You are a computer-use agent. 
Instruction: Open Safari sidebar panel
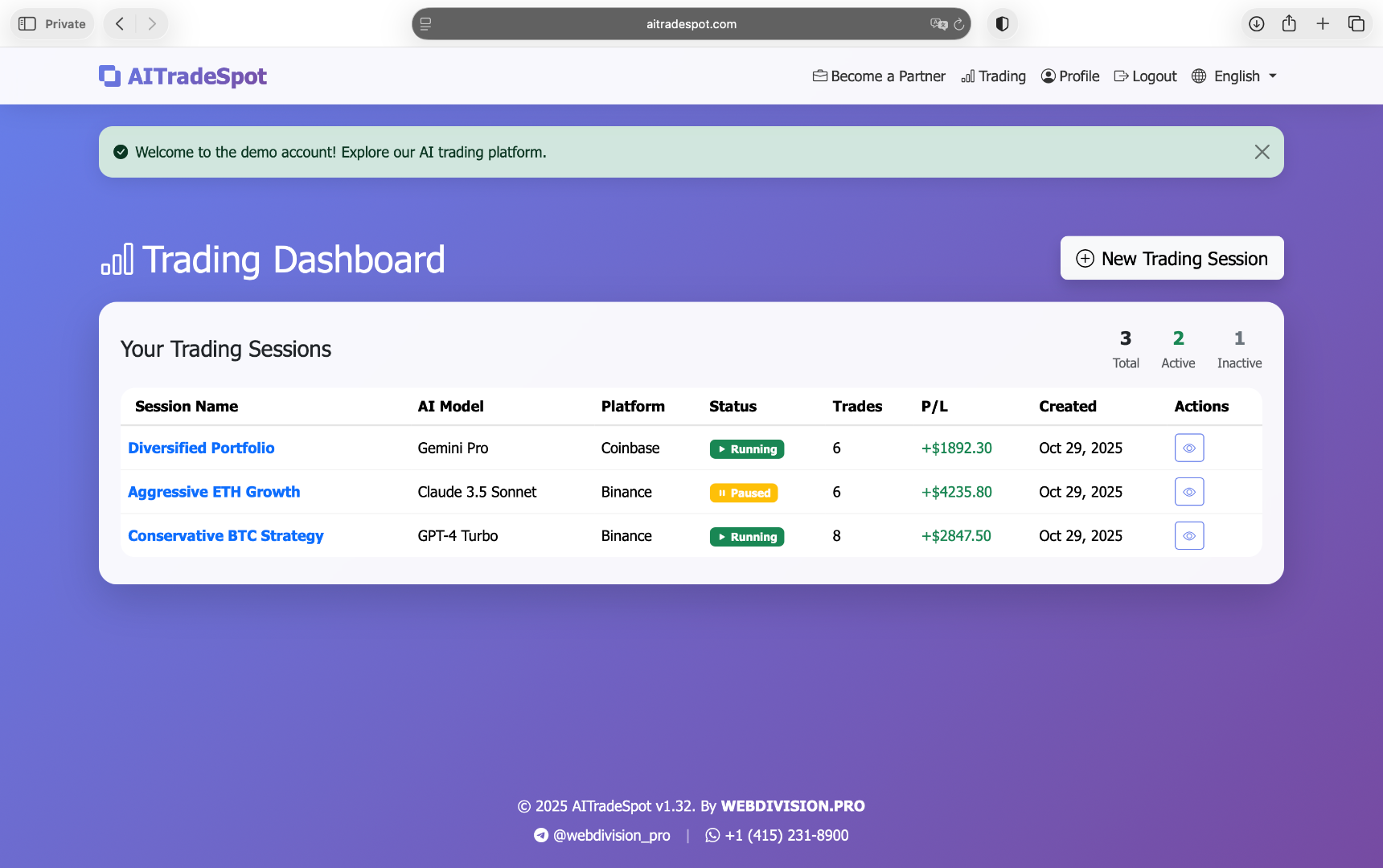pos(27,24)
